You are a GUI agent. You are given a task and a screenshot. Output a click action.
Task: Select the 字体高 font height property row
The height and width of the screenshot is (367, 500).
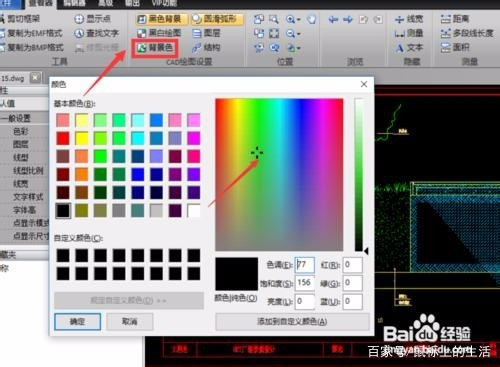[24, 210]
